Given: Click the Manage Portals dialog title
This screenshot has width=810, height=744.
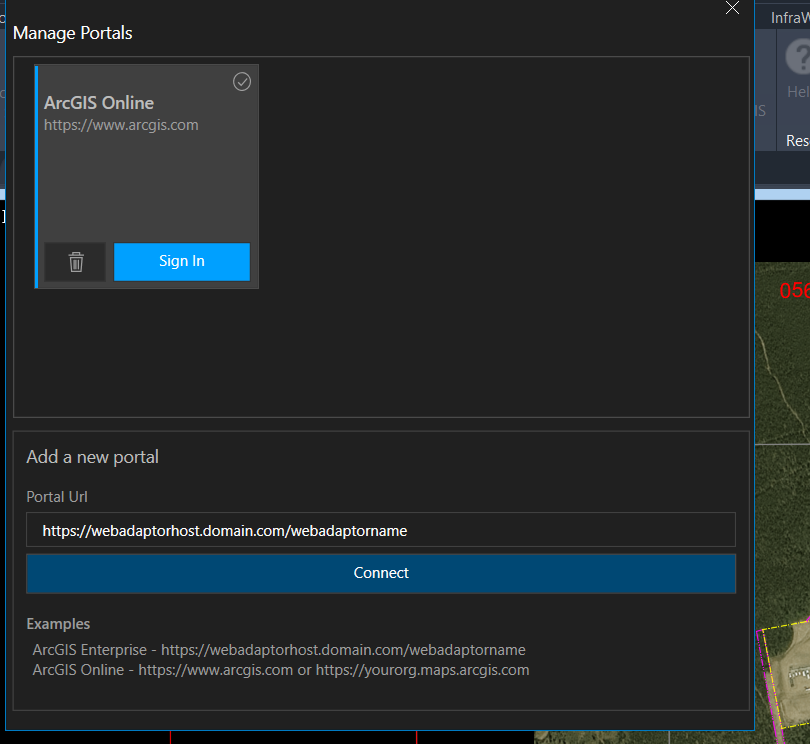Looking at the screenshot, I should (72, 33).
